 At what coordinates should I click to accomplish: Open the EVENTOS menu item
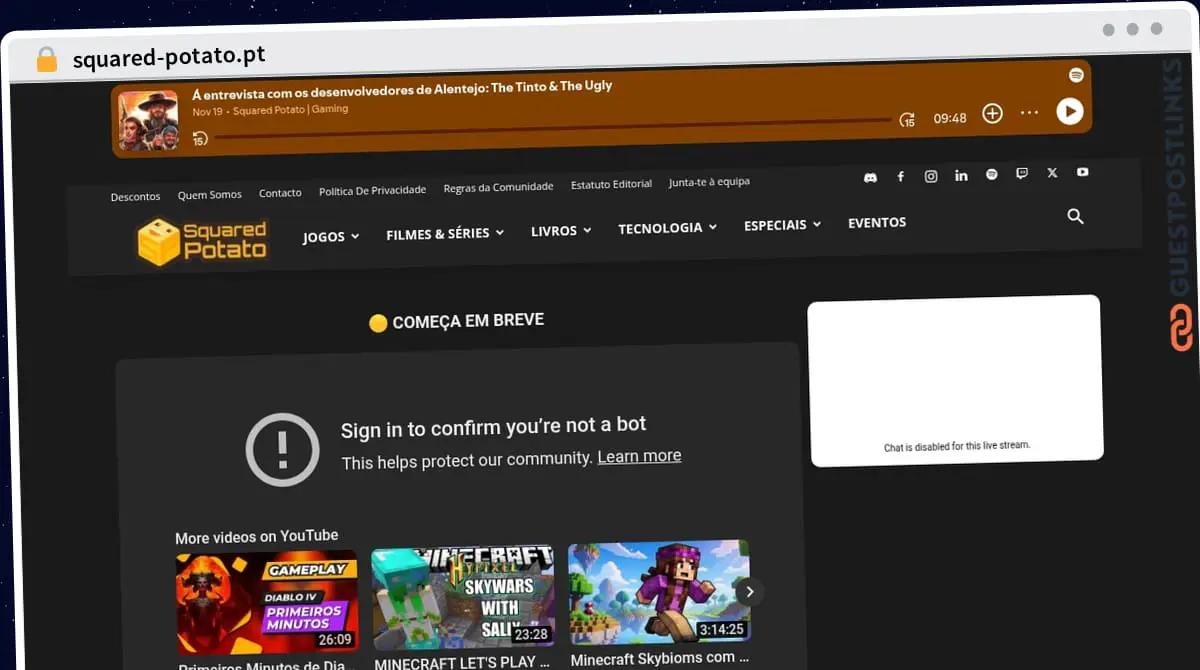[876, 223]
